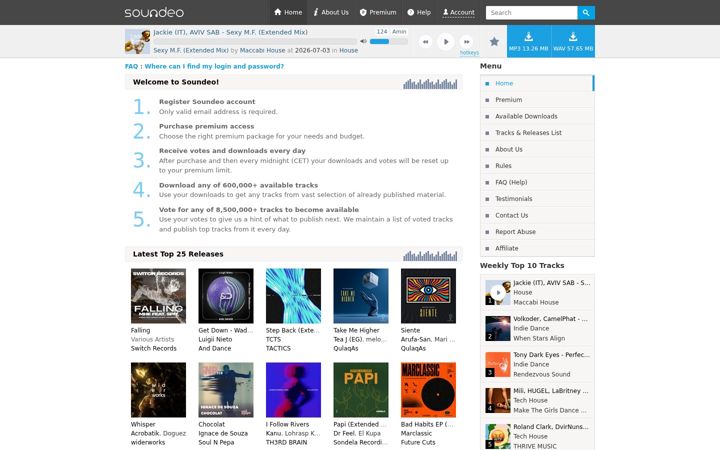Open Luigii Nieto artist link

click(215, 339)
